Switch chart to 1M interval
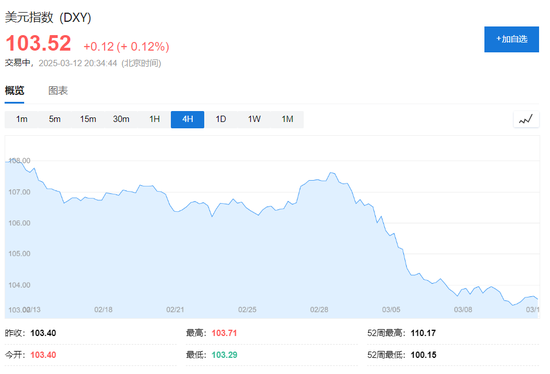550x374 pixels. coord(287,119)
